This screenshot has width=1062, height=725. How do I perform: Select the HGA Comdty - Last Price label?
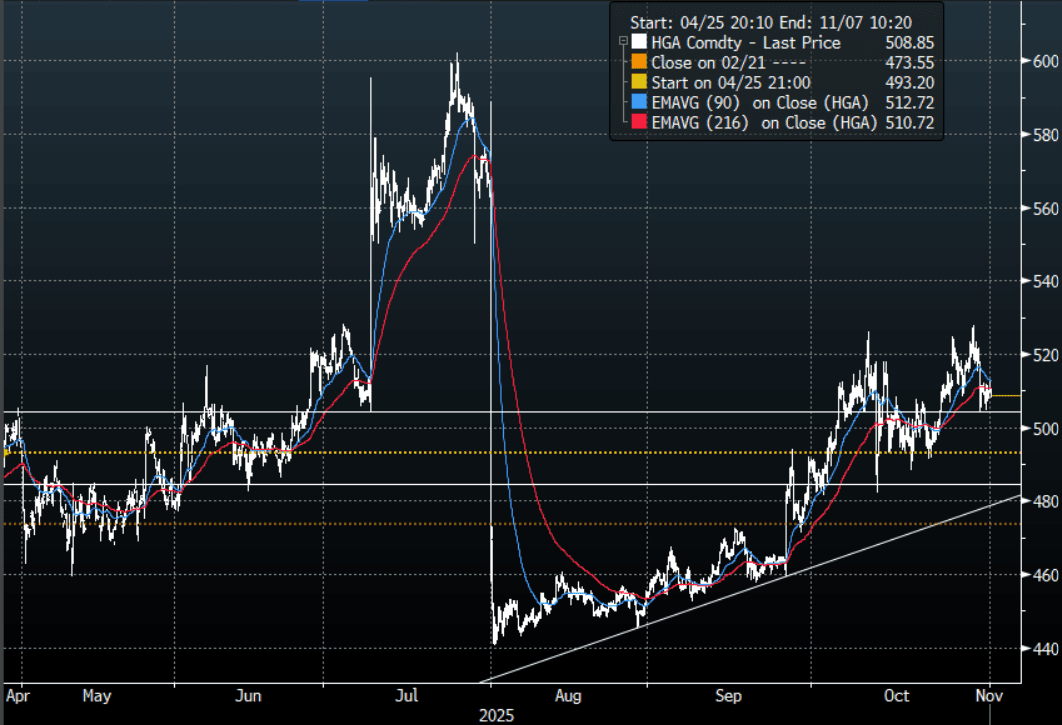pos(746,43)
